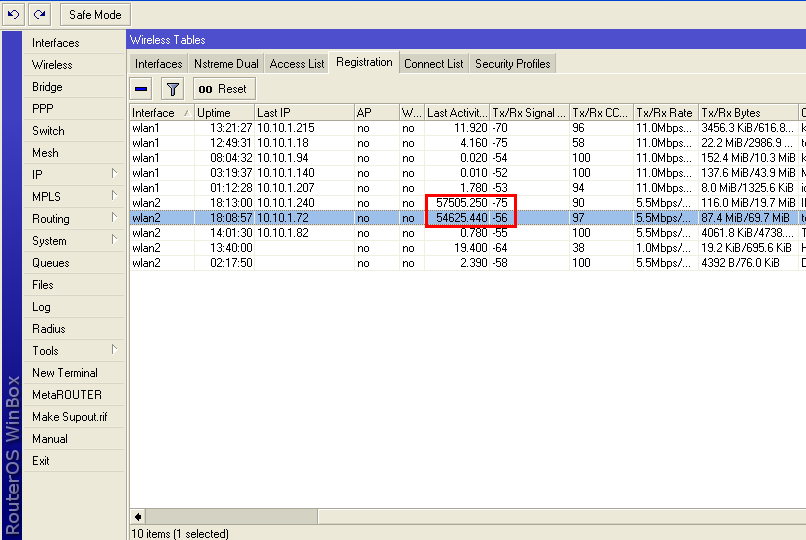Click the horizontal scrollbar left arrow
806x540 pixels.
coord(138,517)
